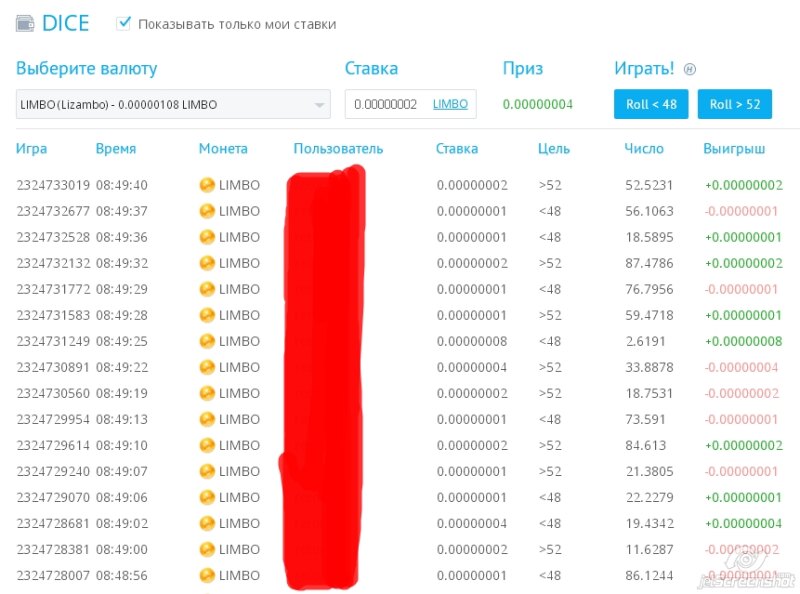Click the 'Время' column header

click(x=116, y=149)
